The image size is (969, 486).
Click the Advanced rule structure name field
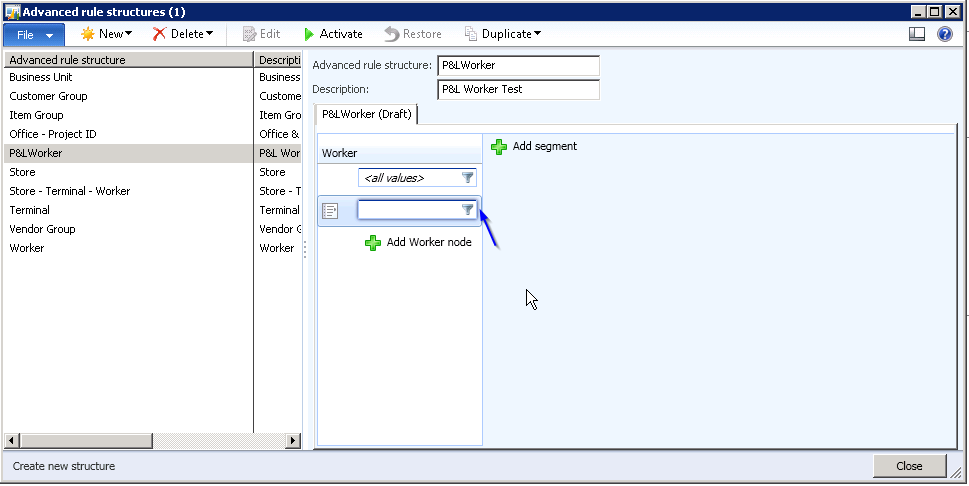518,66
